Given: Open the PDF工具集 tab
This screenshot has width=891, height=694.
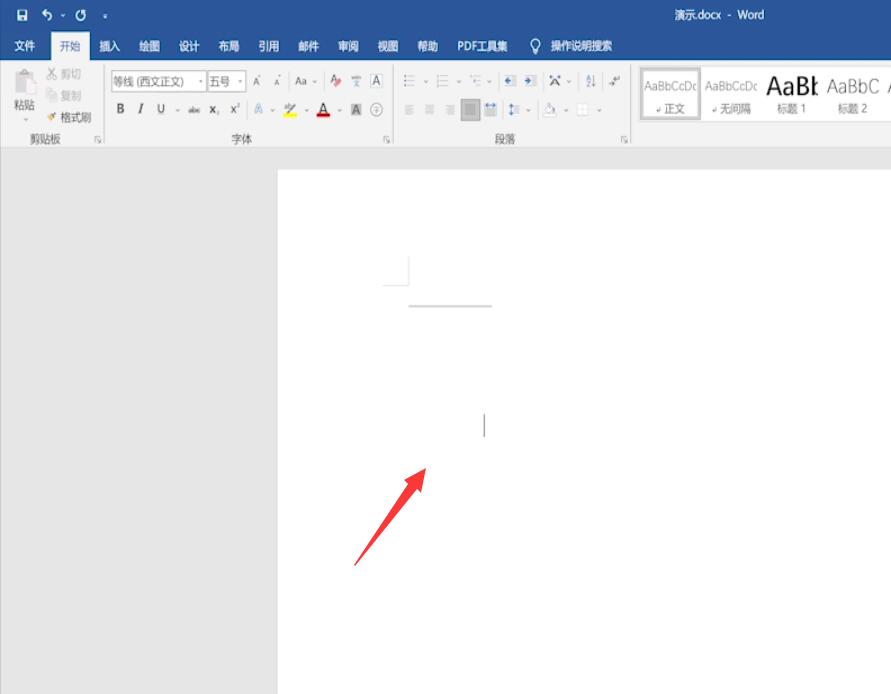Looking at the screenshot, I should pyautogui.click(x=482, y=46).
